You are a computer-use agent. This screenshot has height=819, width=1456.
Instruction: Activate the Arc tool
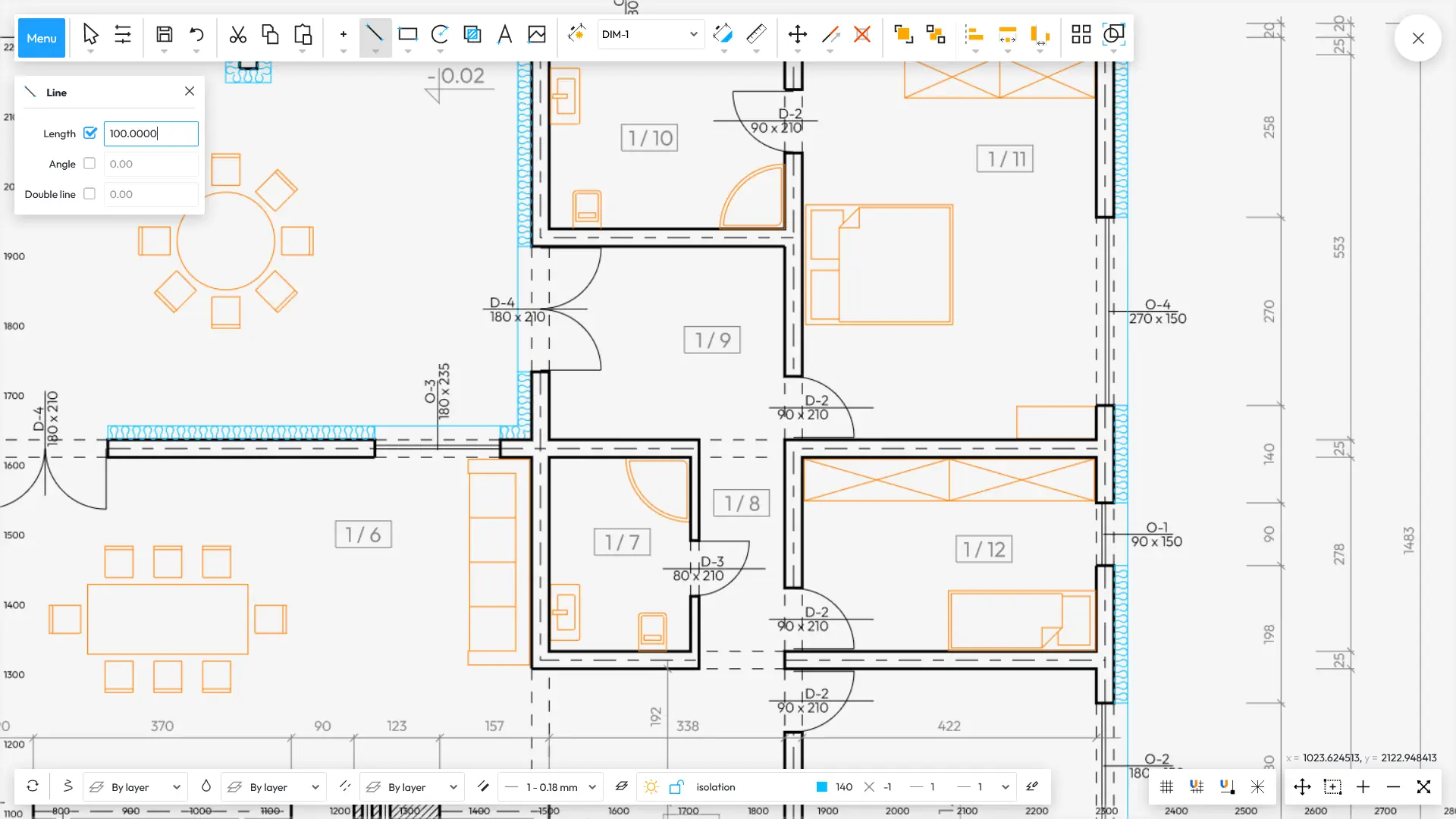coord(440,34)
